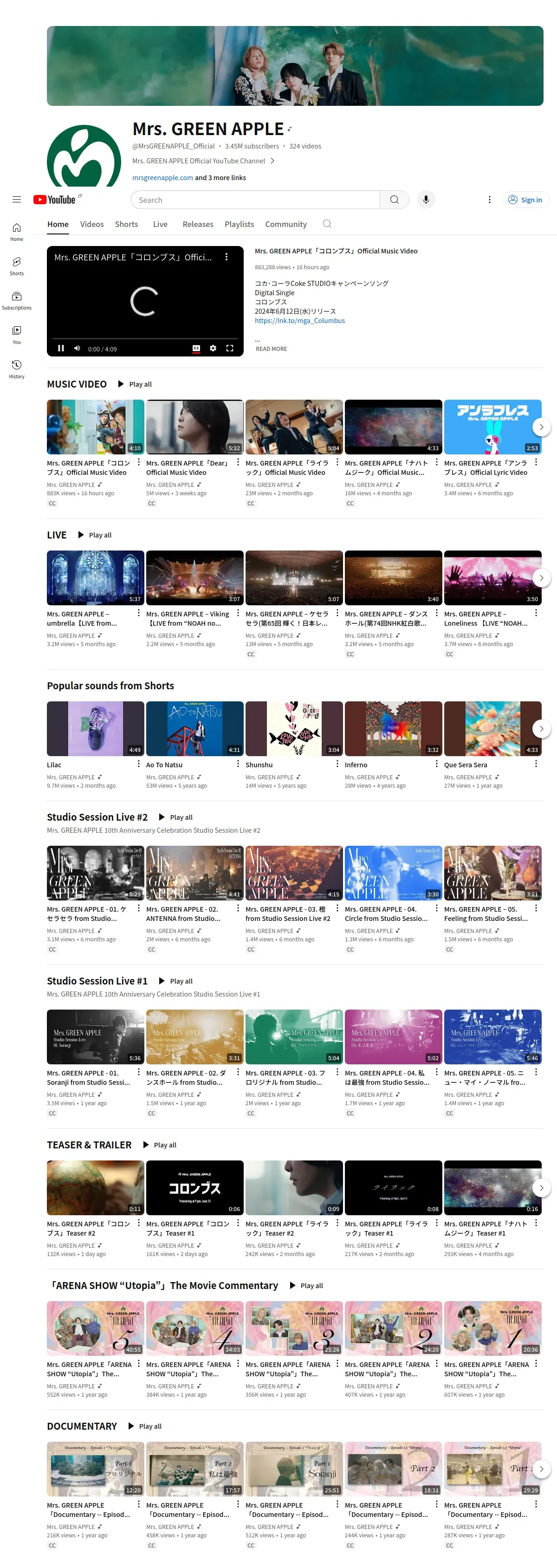Show next videos in MUSIC VIDEO row

541,427
